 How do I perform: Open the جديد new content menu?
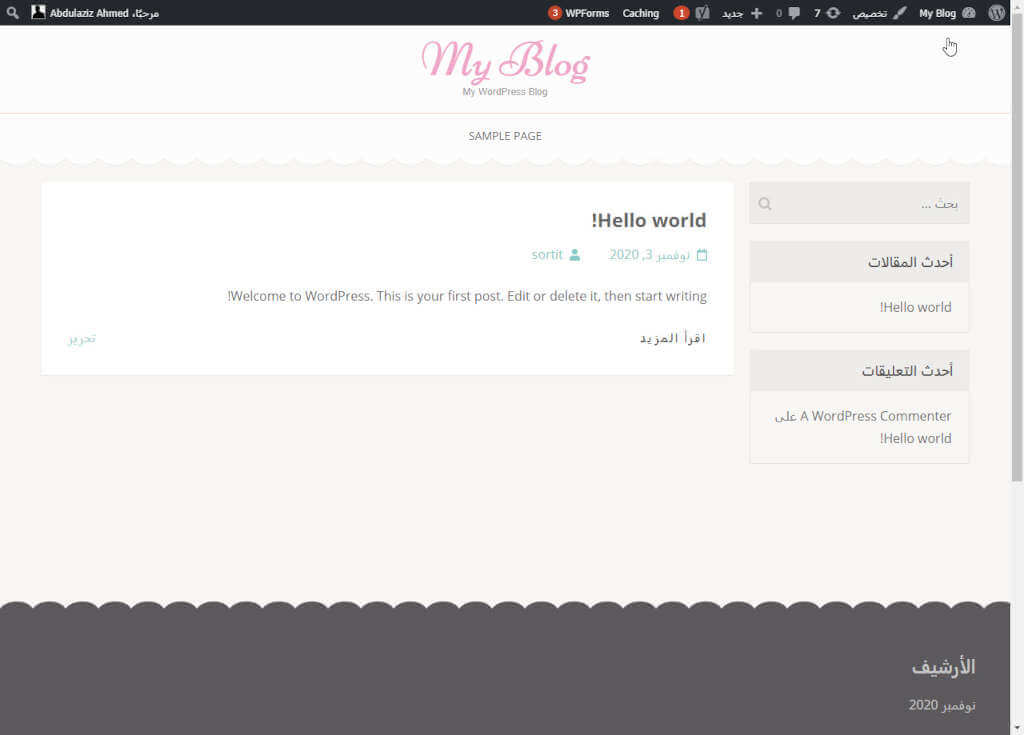pos(742,12)
